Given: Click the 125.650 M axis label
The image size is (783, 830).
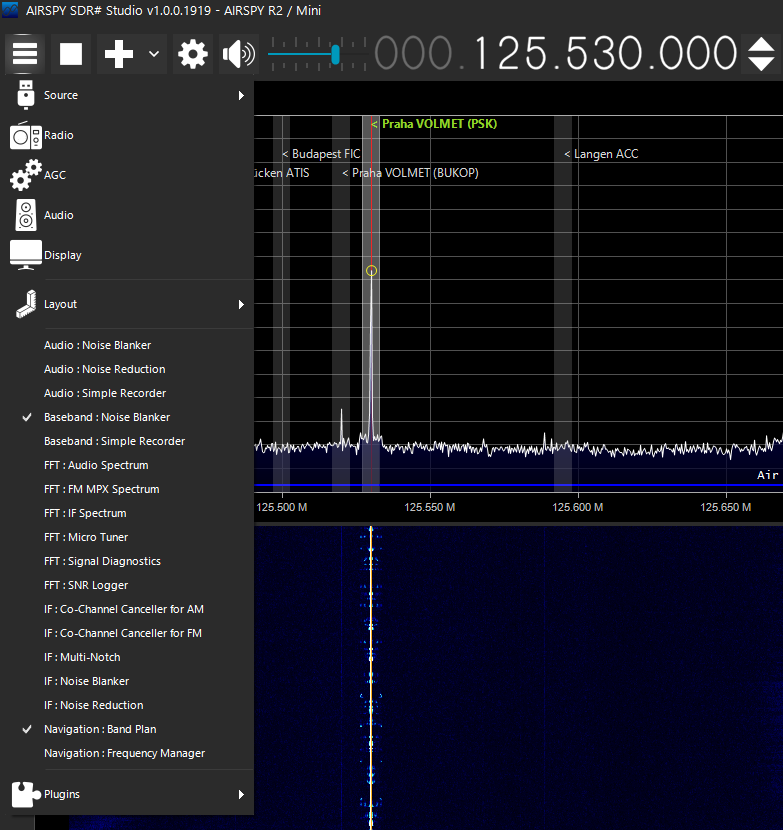Looking at the screenshot, I should click(726, 507).
